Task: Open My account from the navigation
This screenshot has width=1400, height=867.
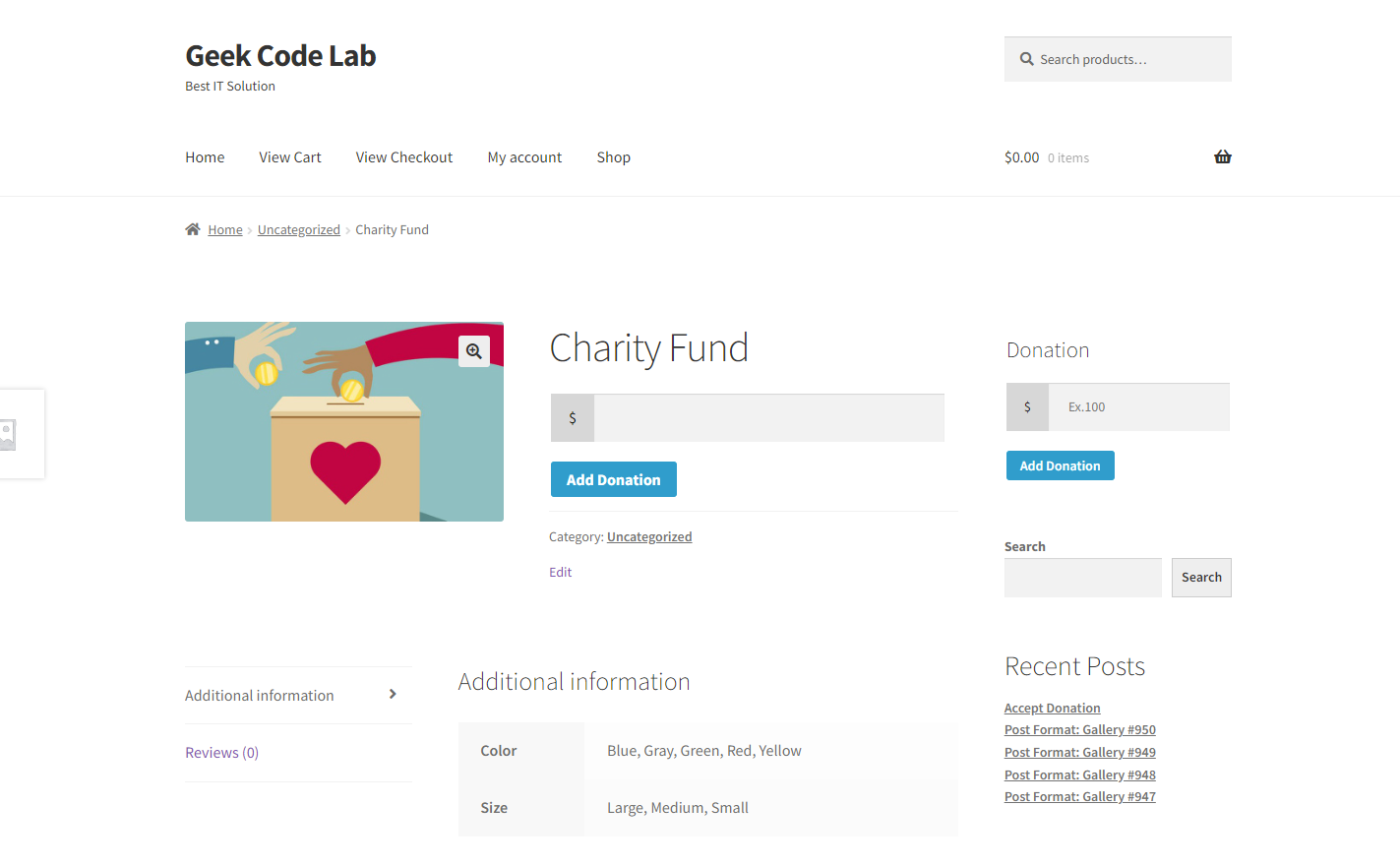Action: tap(524, 157)
